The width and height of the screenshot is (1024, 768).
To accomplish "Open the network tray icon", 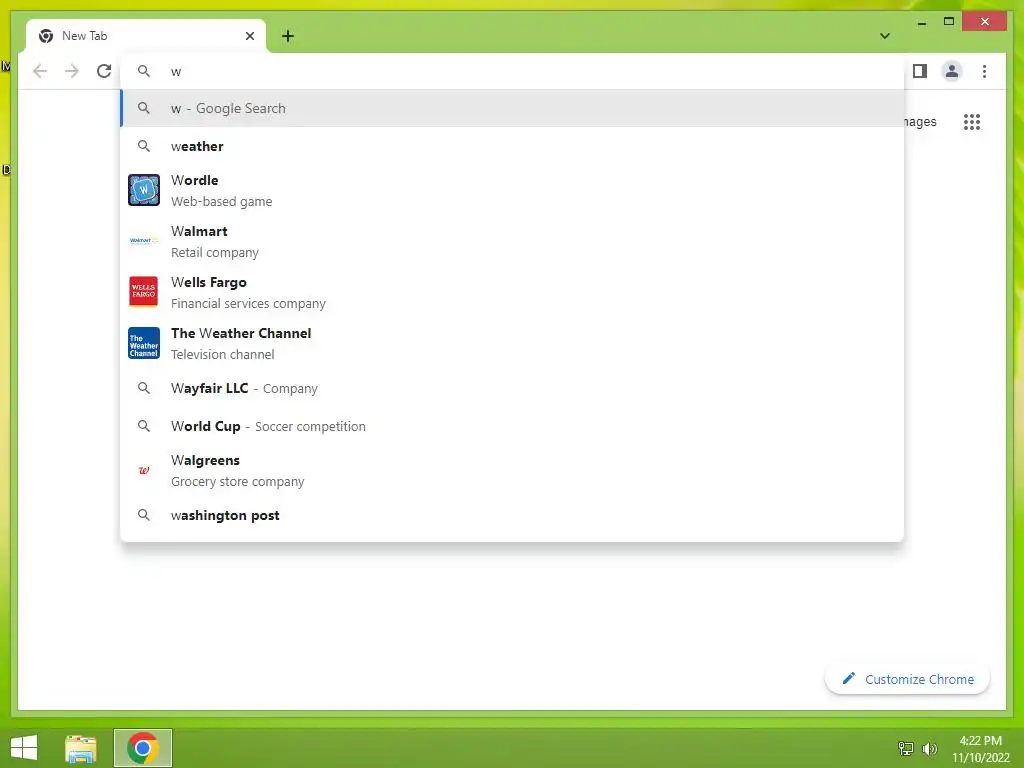I will 906,748.
